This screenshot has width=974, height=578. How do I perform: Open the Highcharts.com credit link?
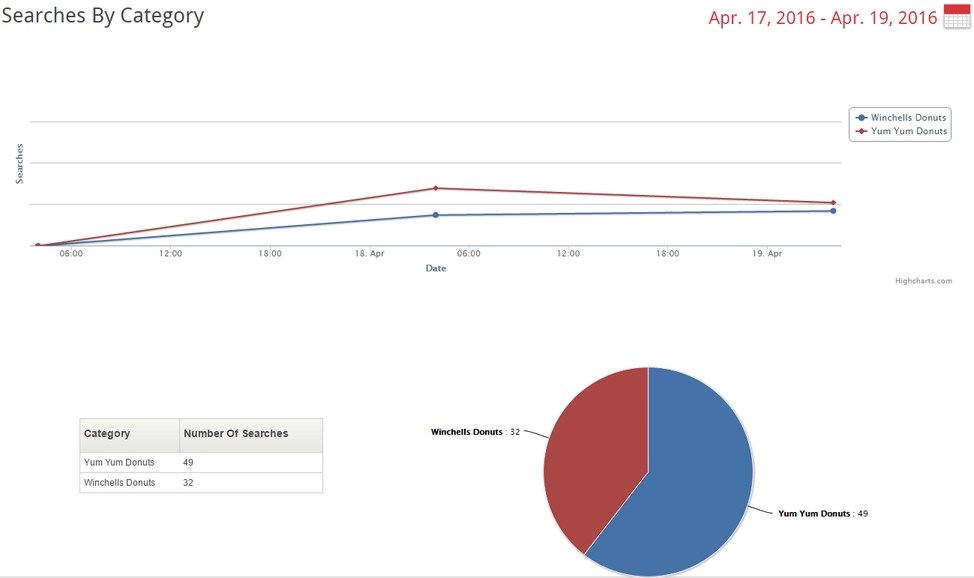[923, 281]
